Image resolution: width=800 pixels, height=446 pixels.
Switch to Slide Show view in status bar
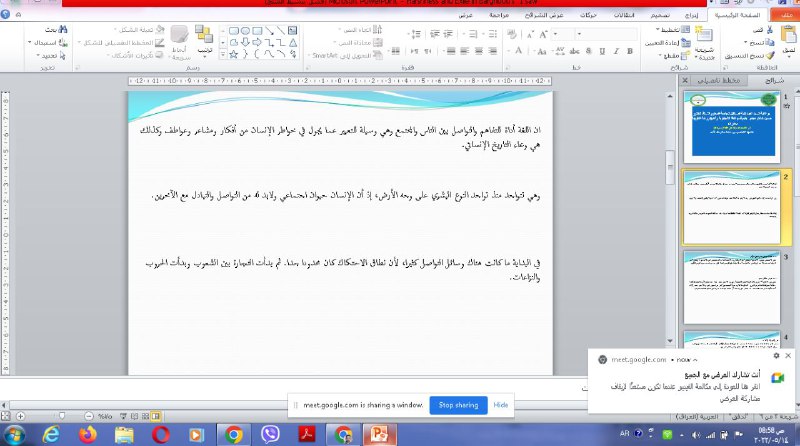(123, 416)
